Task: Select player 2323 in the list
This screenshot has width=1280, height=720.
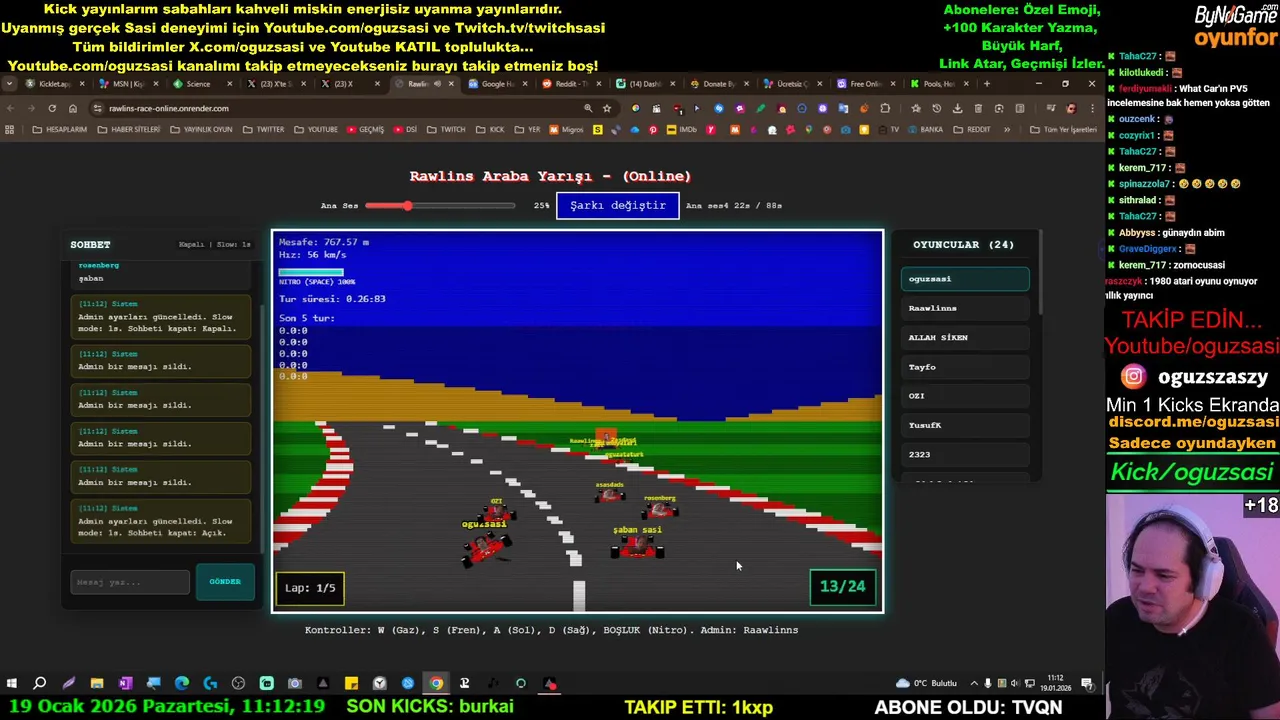Action: point(965,454)
